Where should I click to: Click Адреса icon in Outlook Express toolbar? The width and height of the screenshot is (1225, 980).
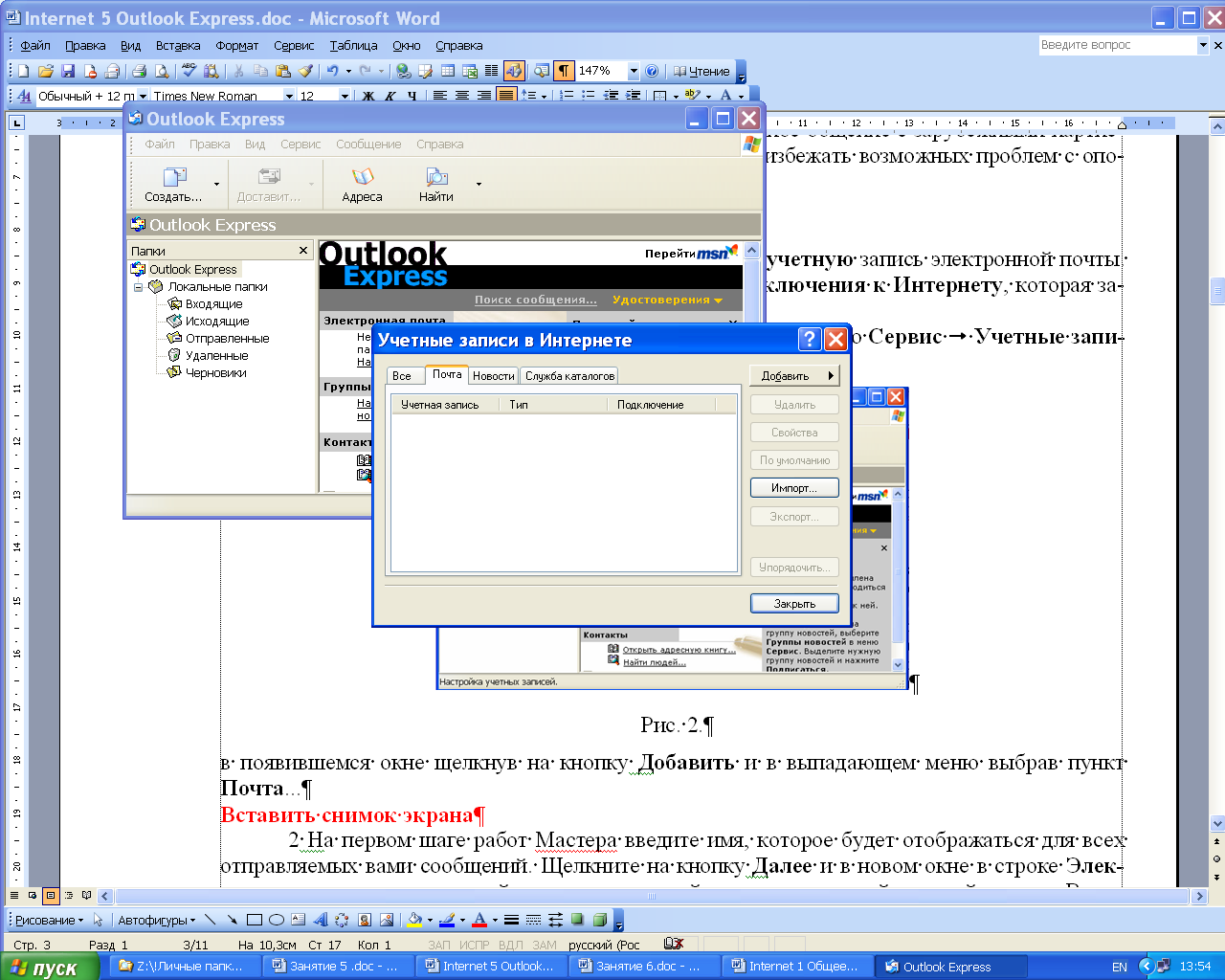(362, 185)
